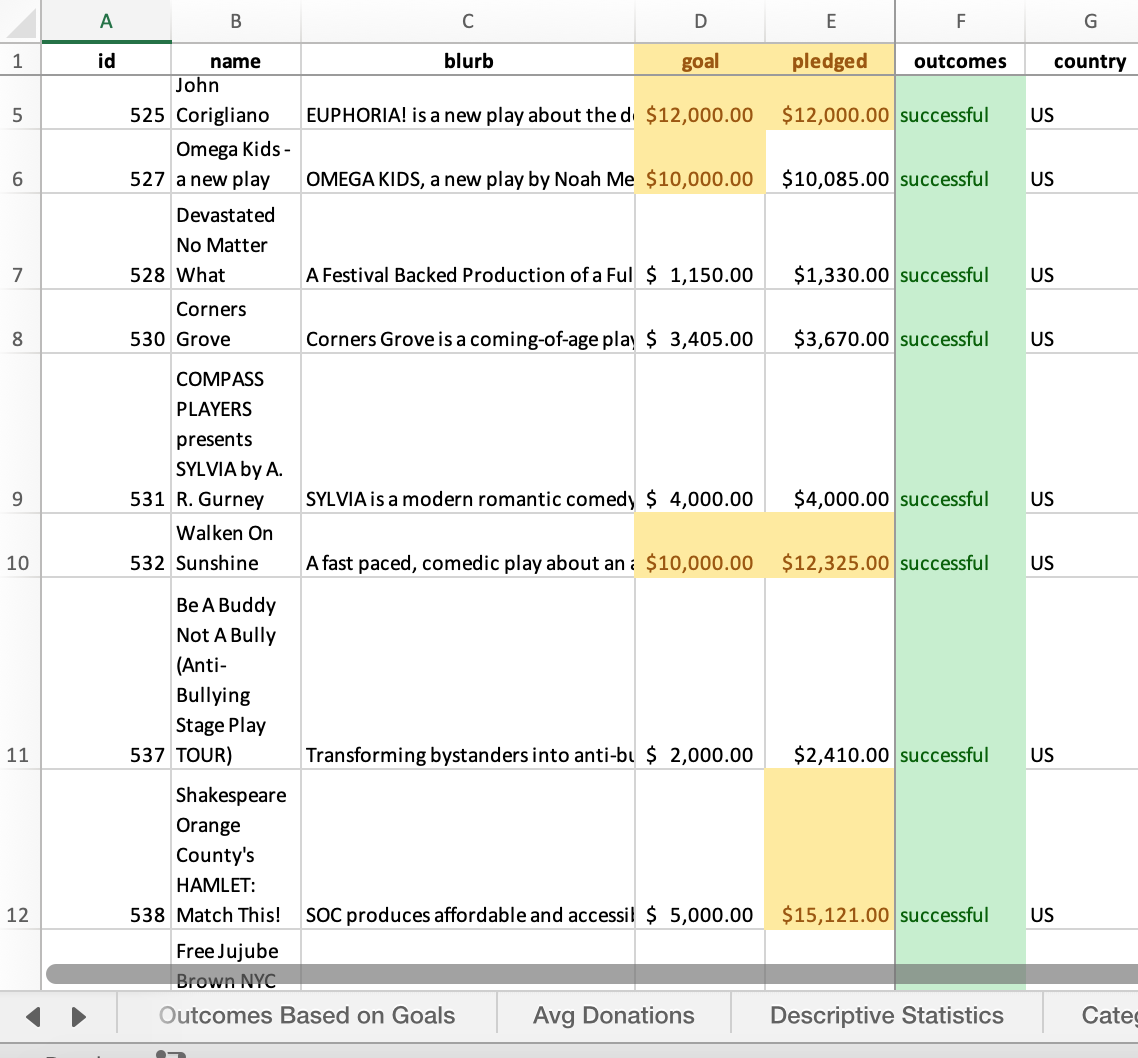Click the row 5 header
The image size is (1138, 1058).
(18, 115)
